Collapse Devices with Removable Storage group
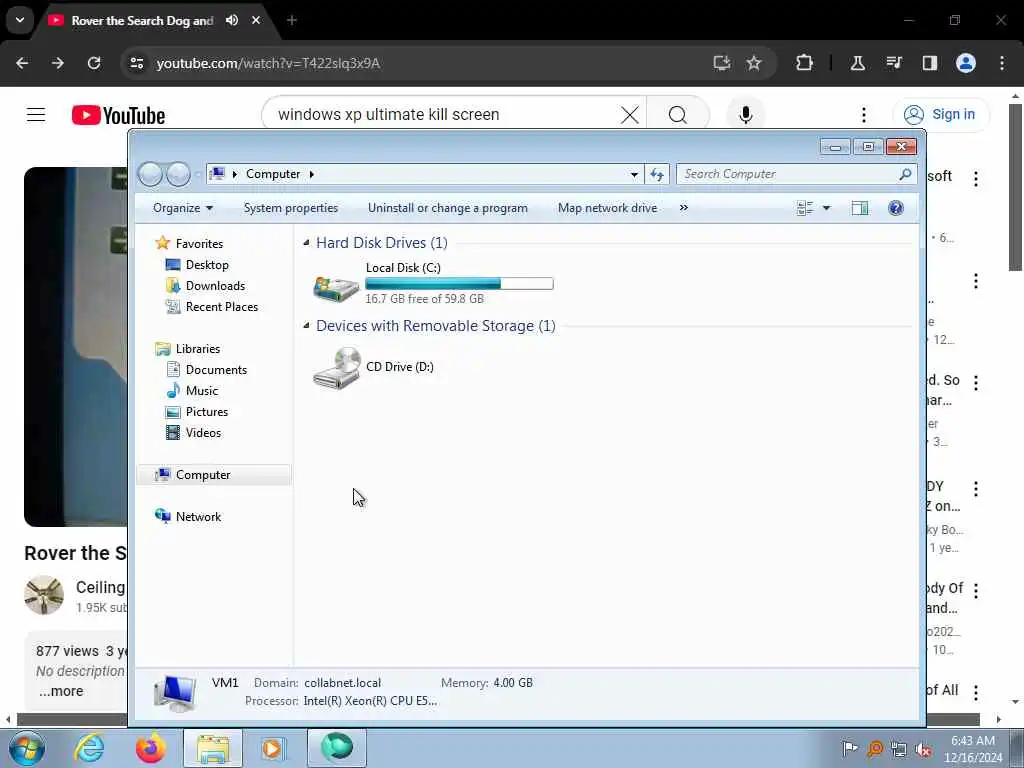Viewport: 1024px width, 768px height. [306, 325]
